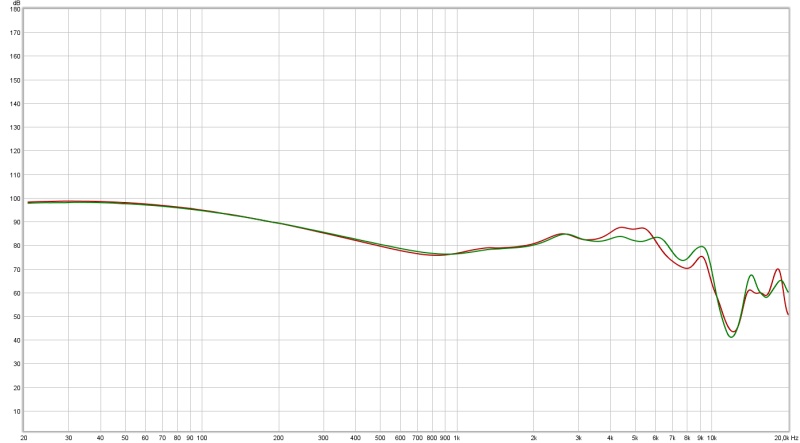Click the green curve's peak near 9k

click(702, 246)
